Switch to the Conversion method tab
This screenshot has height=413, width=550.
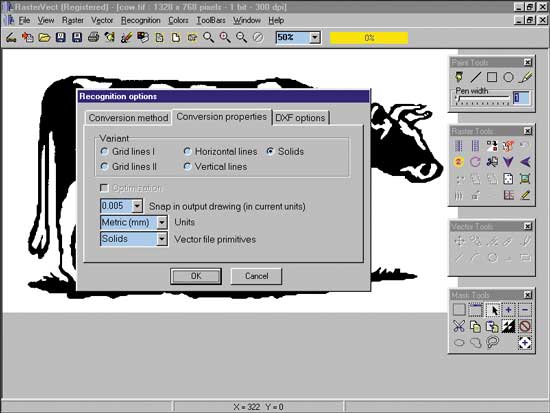coord(128,118)
